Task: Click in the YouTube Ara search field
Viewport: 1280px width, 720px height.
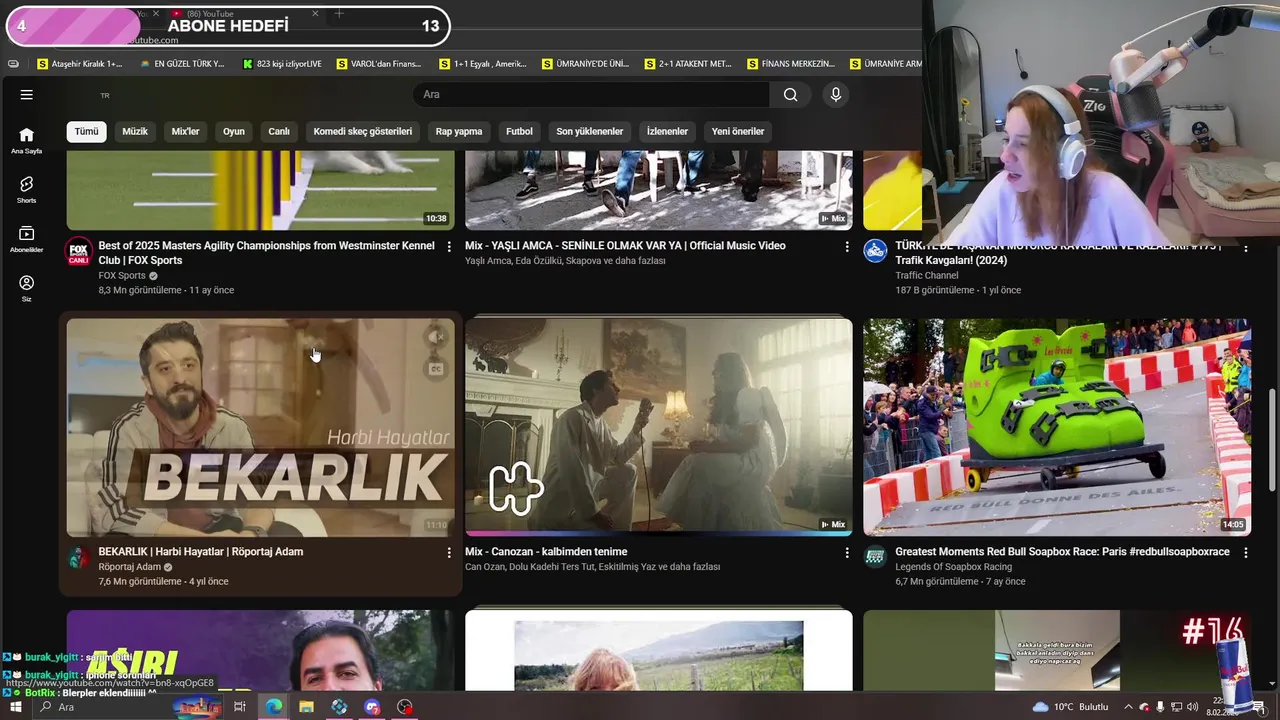Action: [591, 94]
